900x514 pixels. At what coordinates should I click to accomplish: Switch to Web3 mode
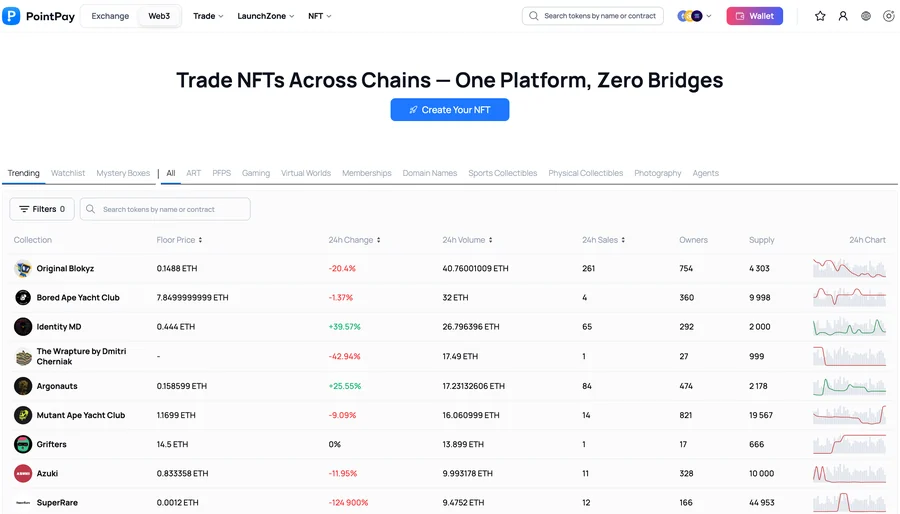pyautogui.click(x=159, y=16)
